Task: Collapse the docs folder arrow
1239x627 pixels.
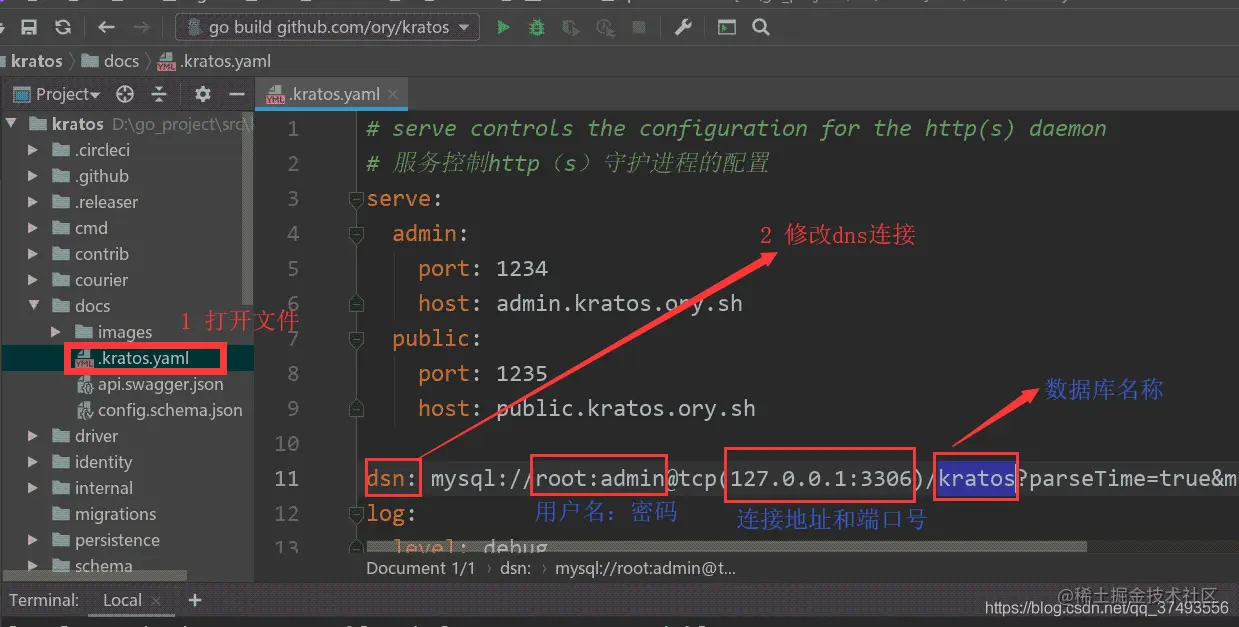Action: click(34, 306)
